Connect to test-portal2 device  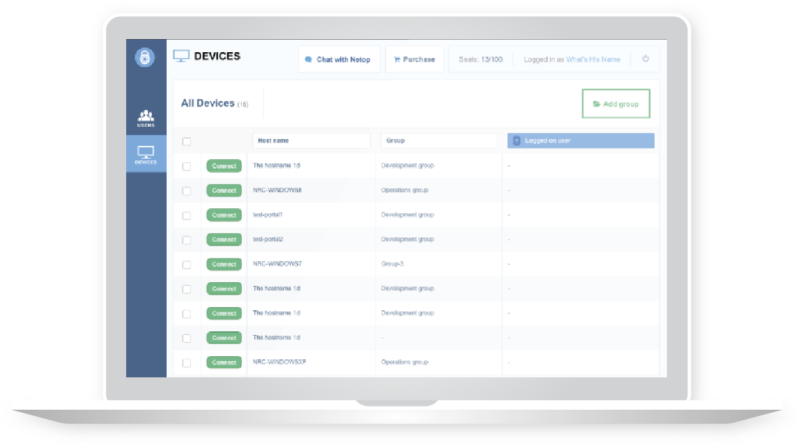click(224, 239)
